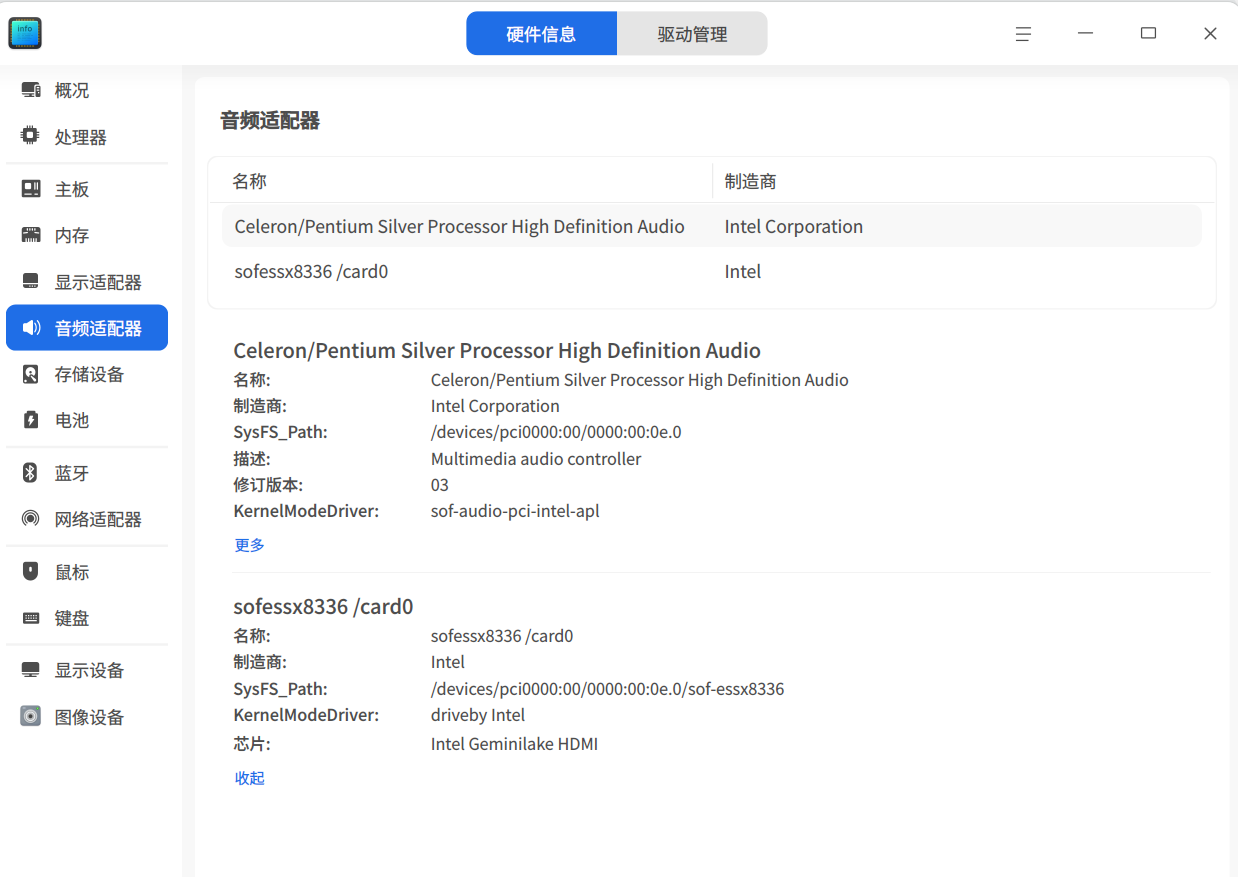Open the hamburger main menu
Image resolution: width=1238 pixels, height=877 pixels.
(x=1023, y=34)
